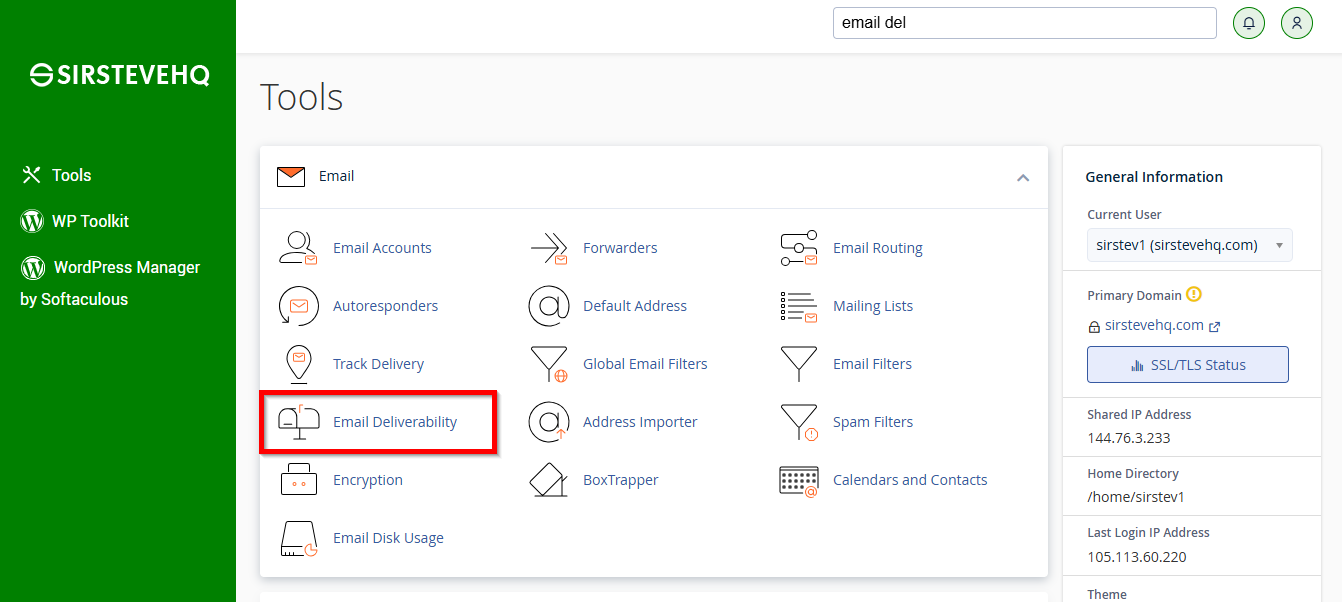This screenshot has width=1342, height=602.
Task: Open the Address Importer link
Action: pos(640,422)
